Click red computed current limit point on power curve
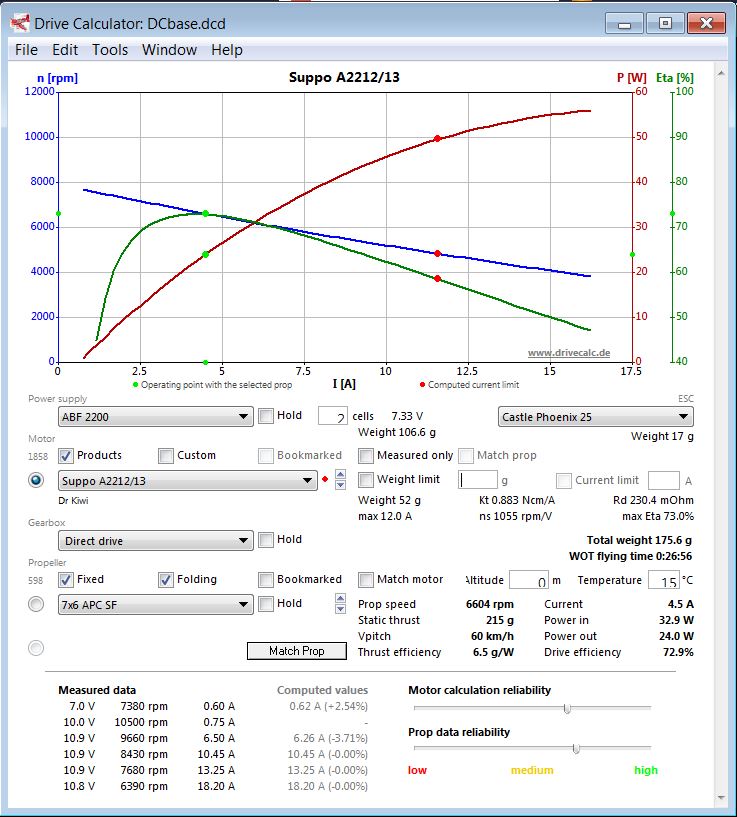The height and width of the screenshot is (817, 737). pyautogui.click(x=437, y=139)
